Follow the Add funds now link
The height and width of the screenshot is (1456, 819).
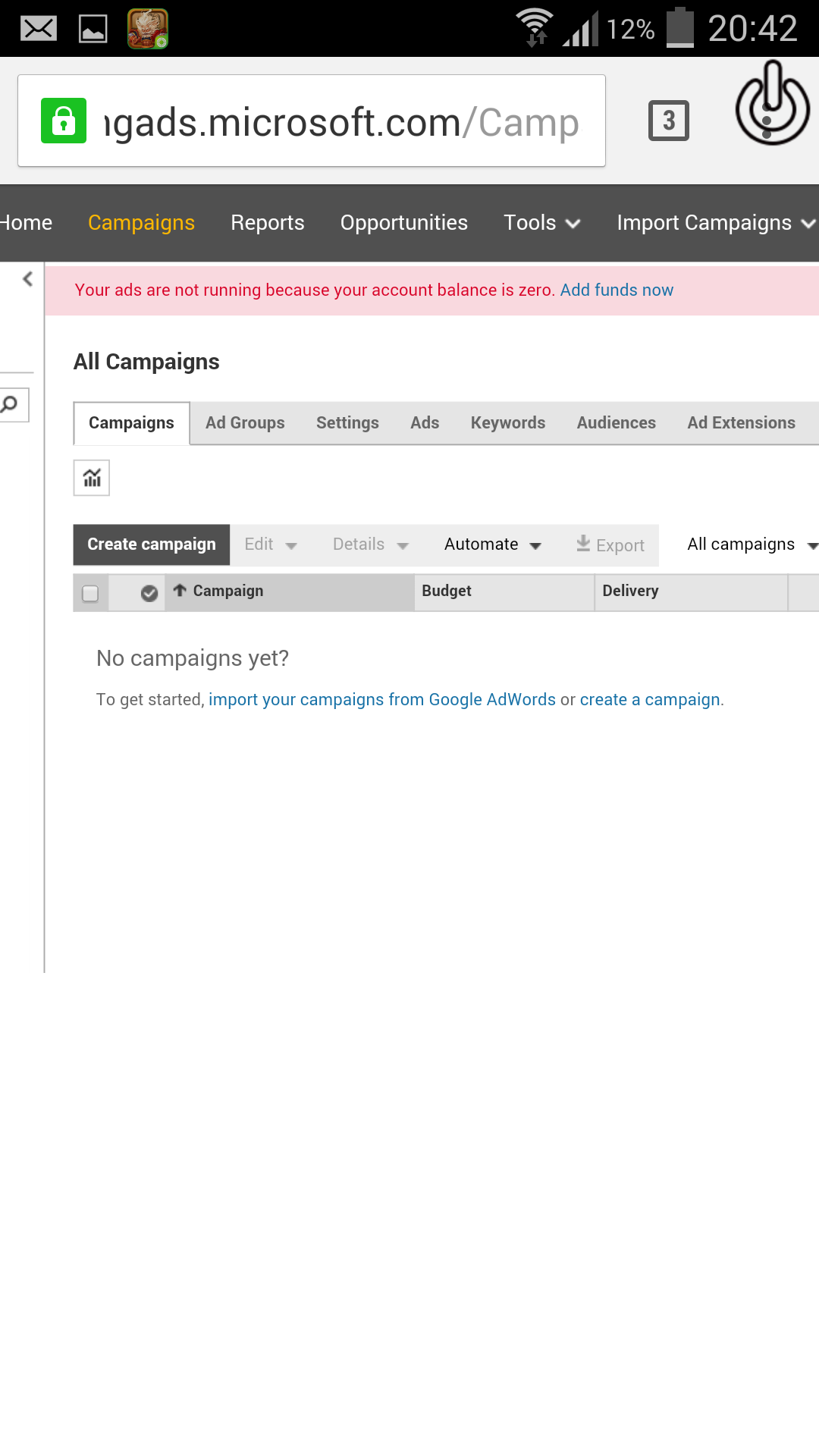pyautogui.click(x=617, y=290)
